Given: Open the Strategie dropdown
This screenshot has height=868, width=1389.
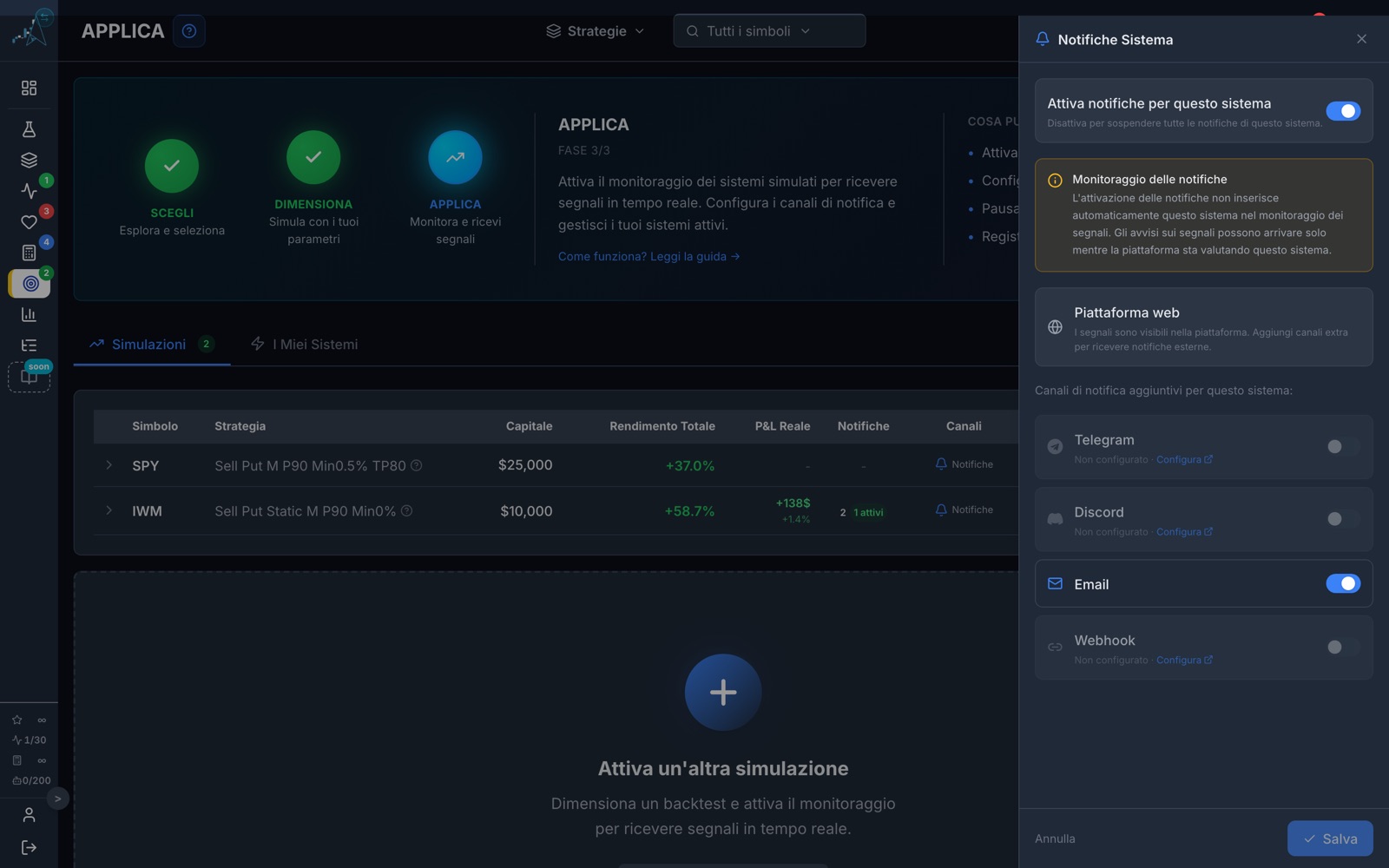Looking at the screenshot, I should [596, 31].
